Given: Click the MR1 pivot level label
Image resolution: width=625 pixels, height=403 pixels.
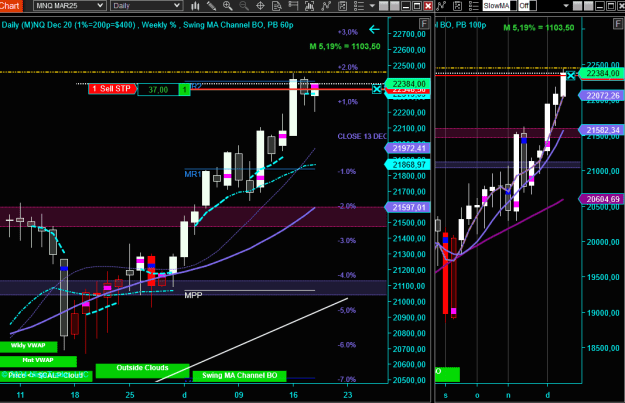Looking at the screenshot, I should pos(193,174).
